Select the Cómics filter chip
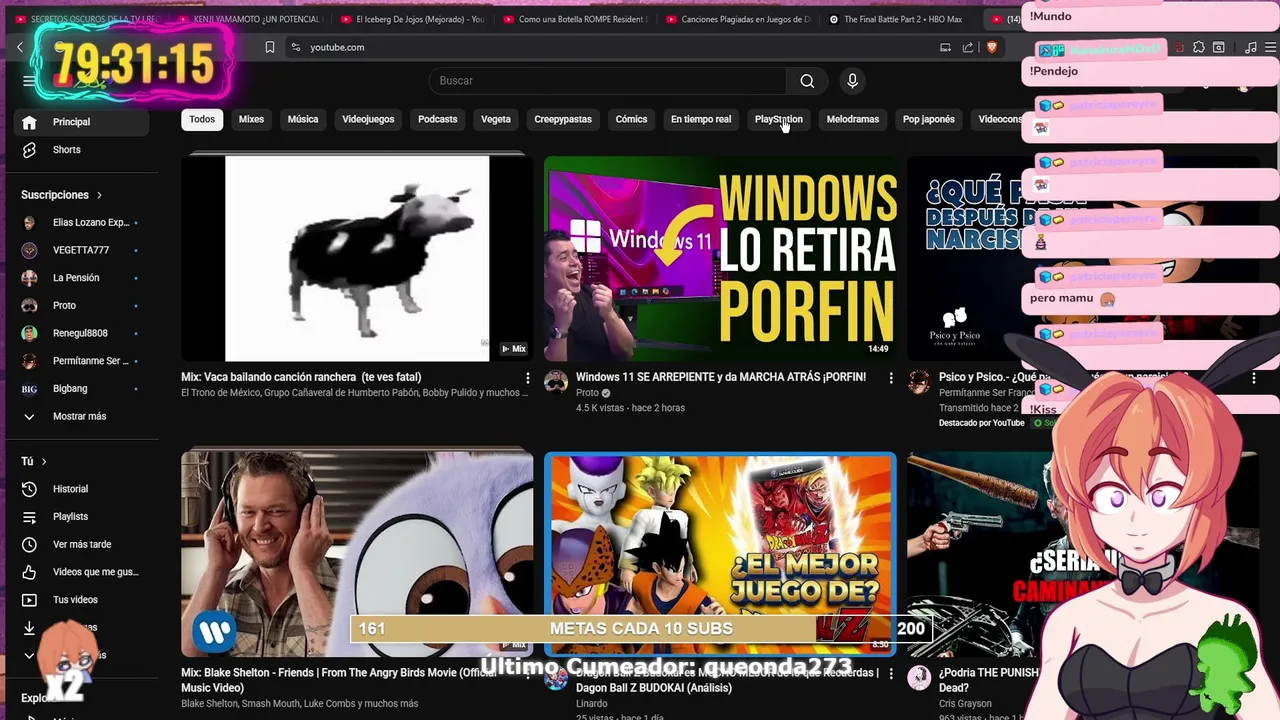This screenshot has height=720, width=1280. [x=631, y=119]
